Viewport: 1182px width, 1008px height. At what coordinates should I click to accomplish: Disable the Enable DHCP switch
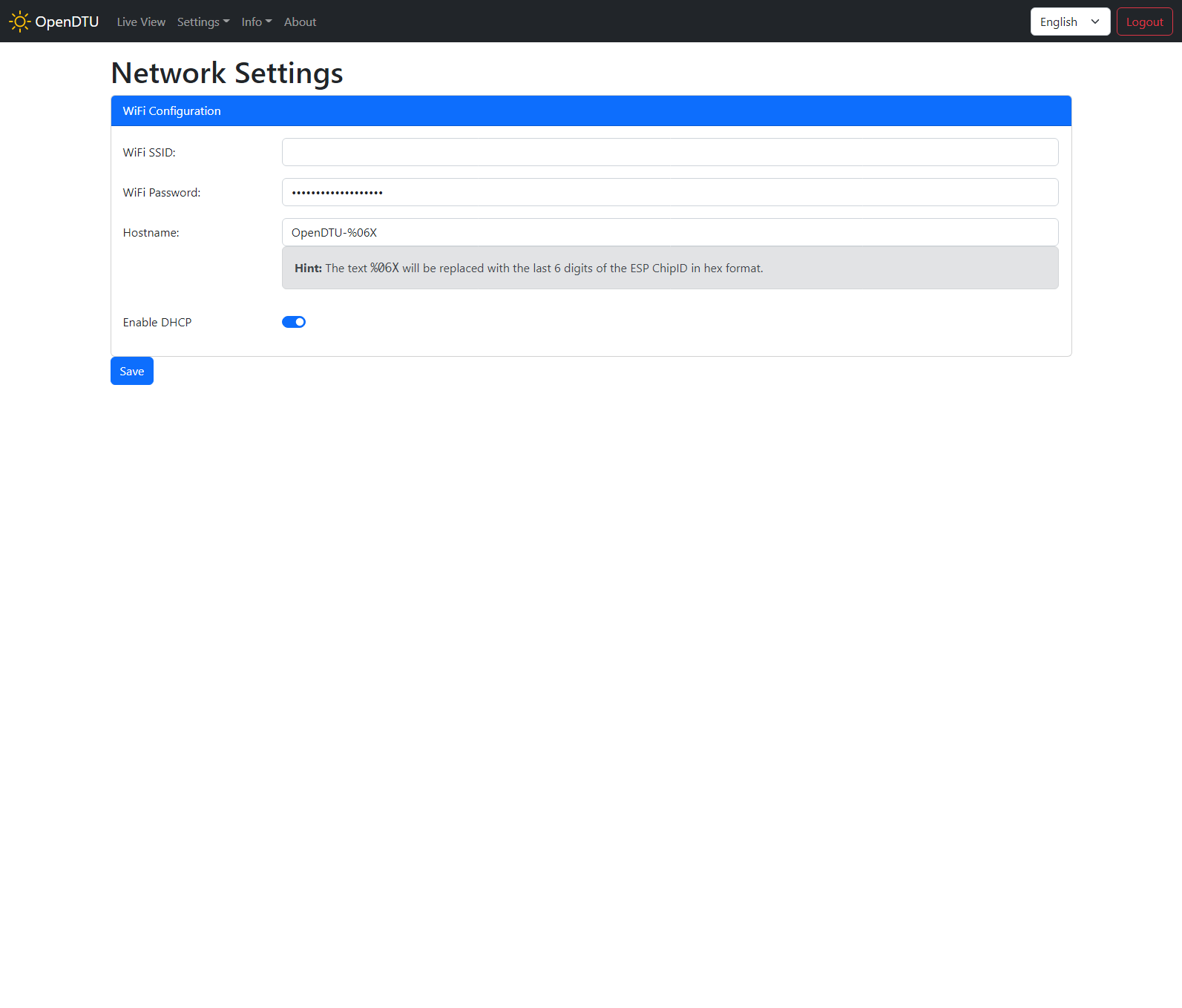point(294,322)
